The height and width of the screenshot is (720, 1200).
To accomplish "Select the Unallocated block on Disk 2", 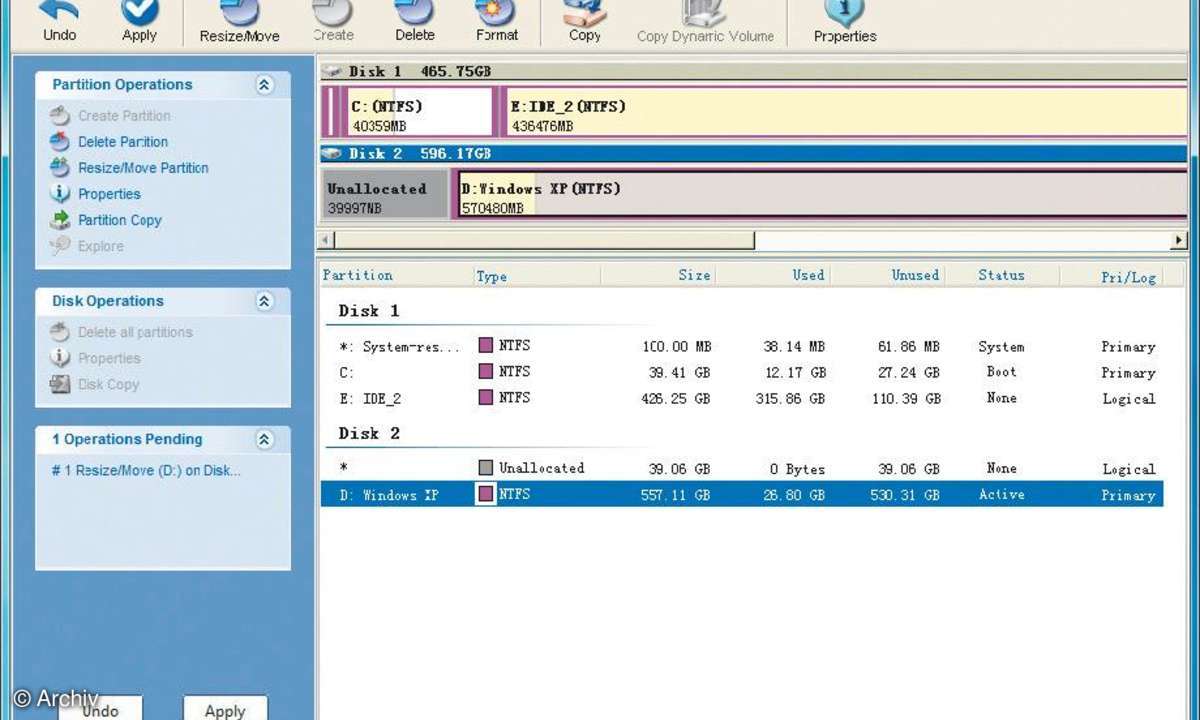I will point(386,194).
